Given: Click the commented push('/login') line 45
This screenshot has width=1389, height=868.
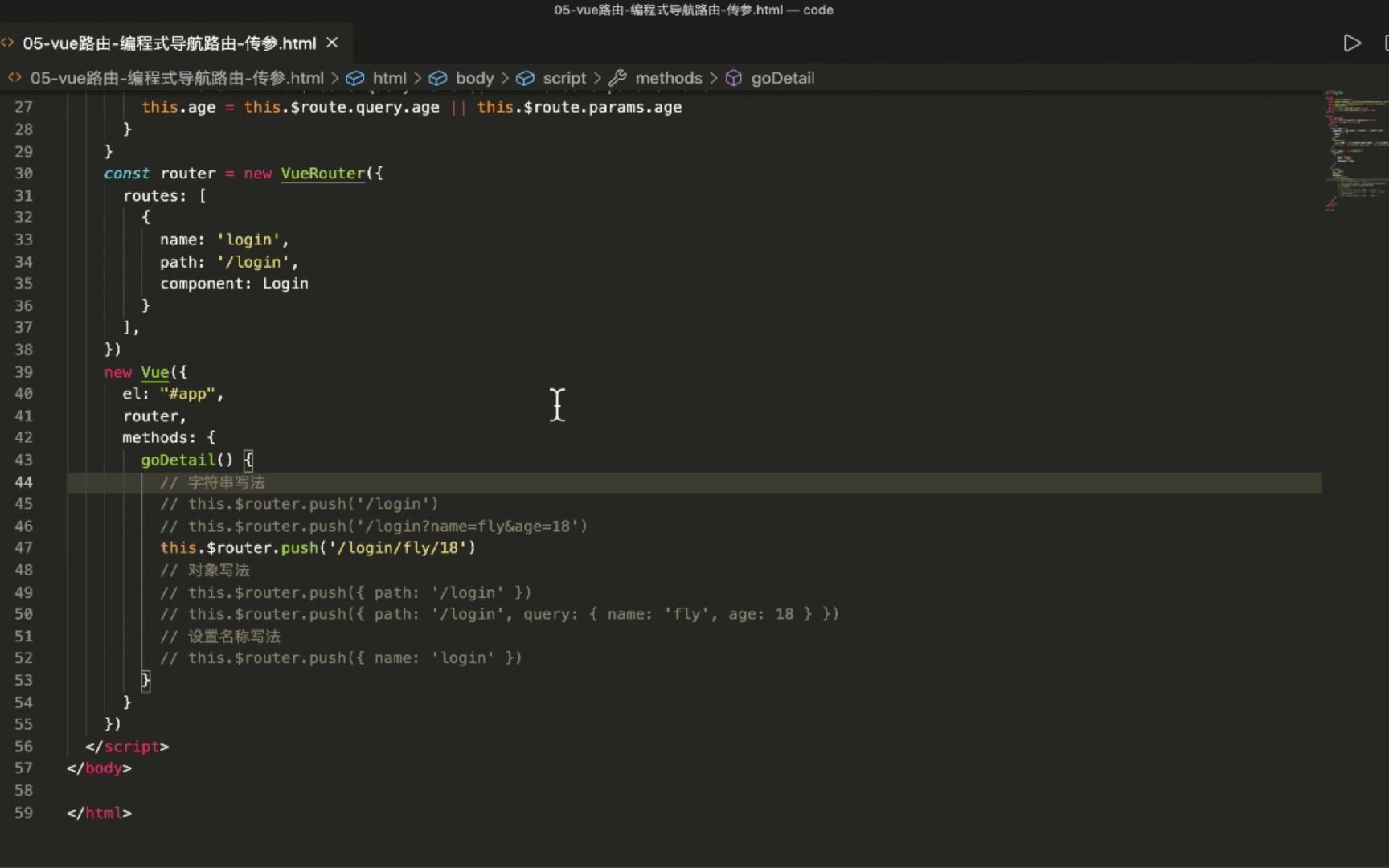Looking at the screenshot, I should [x=299, y=504].
